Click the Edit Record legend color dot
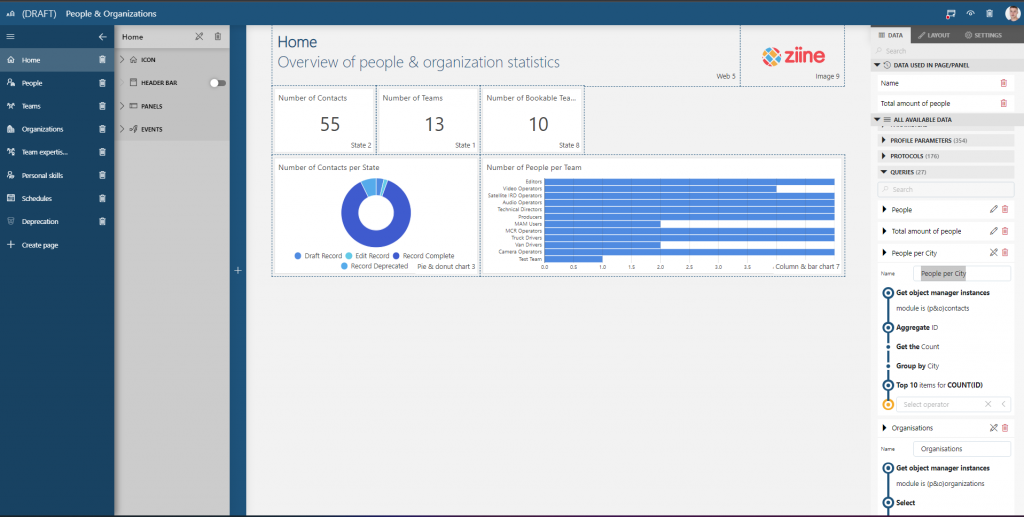Screen dimensions: 1024x517 coord(349,256)
